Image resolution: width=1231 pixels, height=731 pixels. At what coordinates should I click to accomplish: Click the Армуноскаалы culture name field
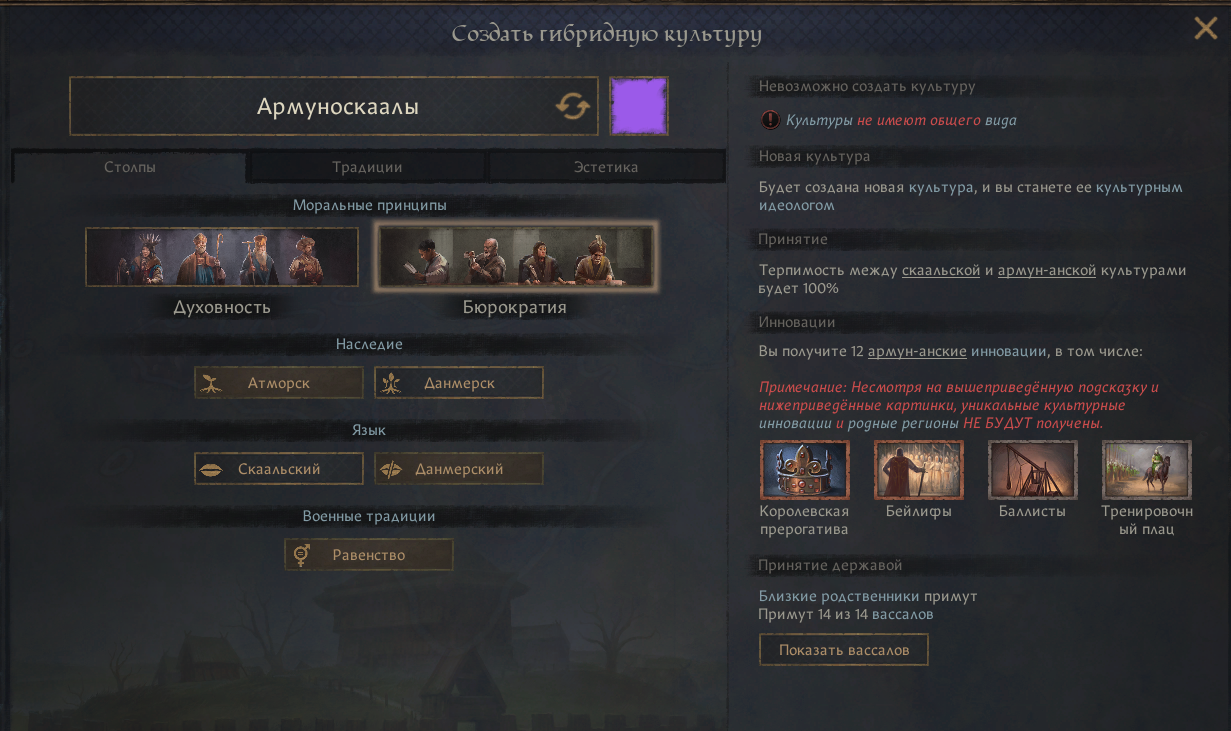pyautogui.click(x=334, y=106)
